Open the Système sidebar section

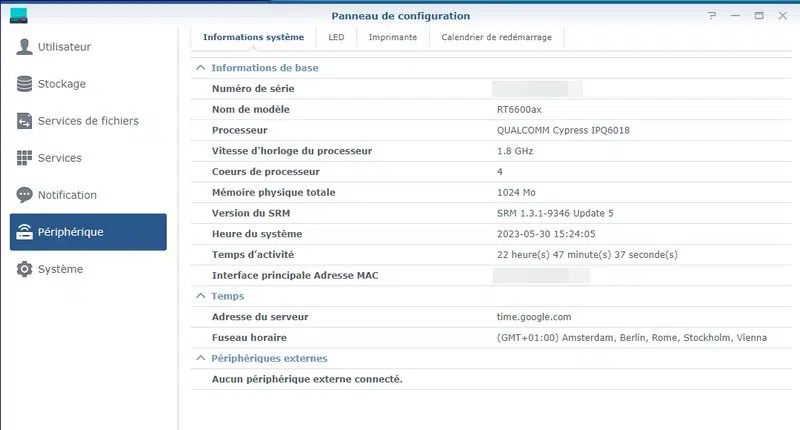click(x=60, y=269)
